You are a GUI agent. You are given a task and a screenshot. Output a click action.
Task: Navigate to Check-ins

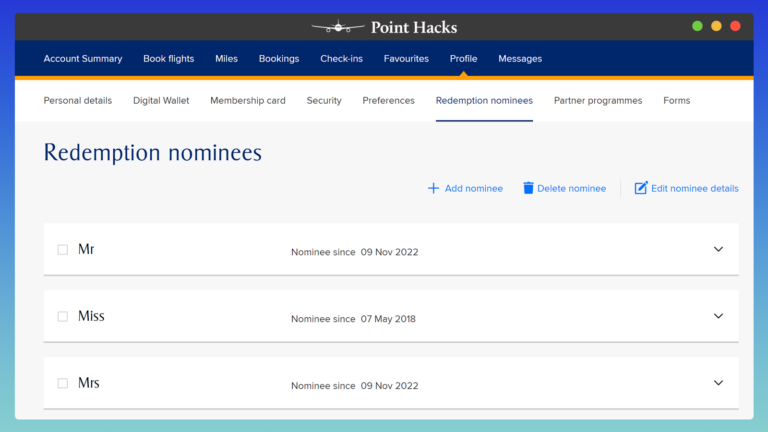[x=341, y=59]
